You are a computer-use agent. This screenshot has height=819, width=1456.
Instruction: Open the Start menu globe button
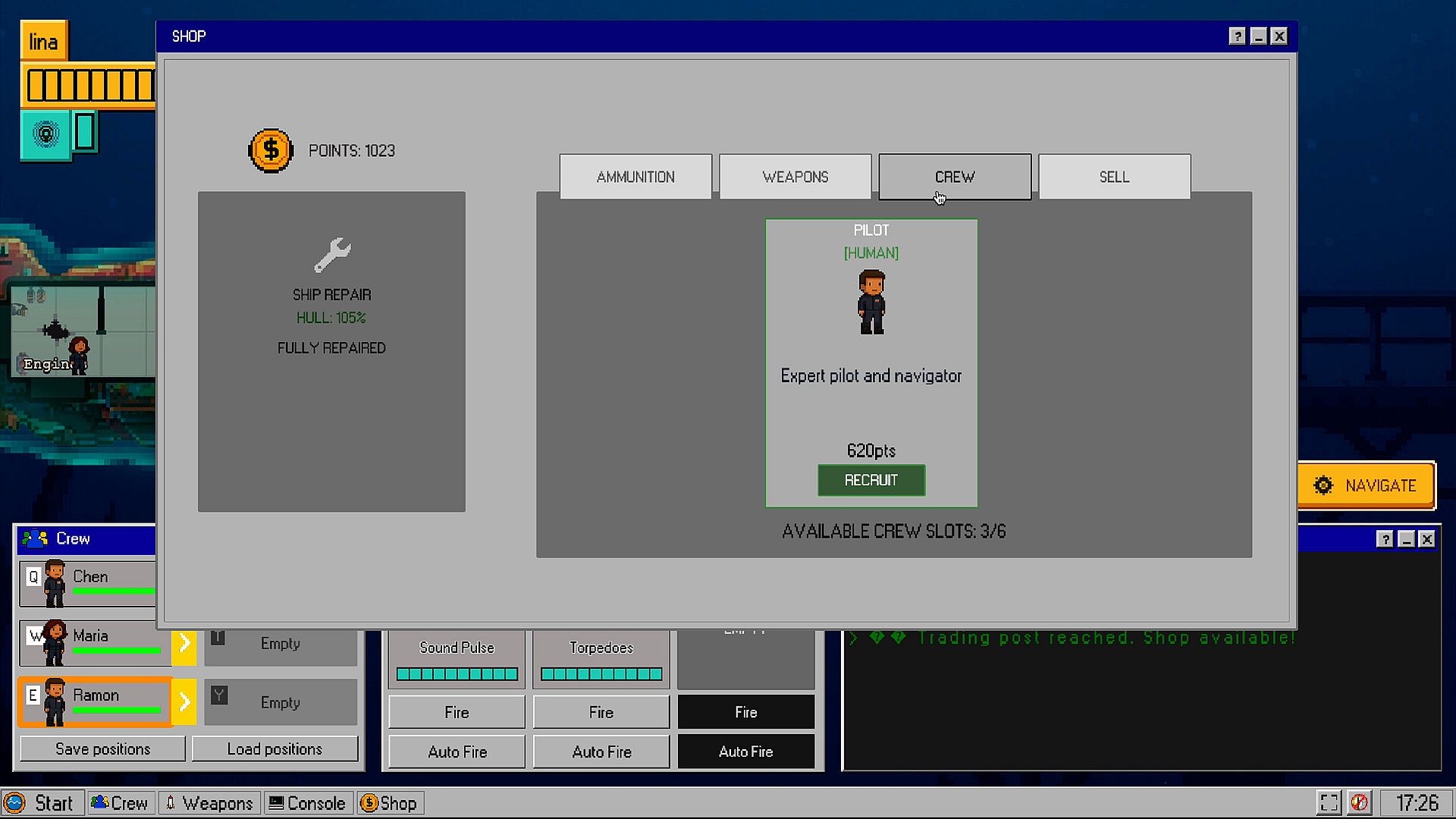coord(15,802)
